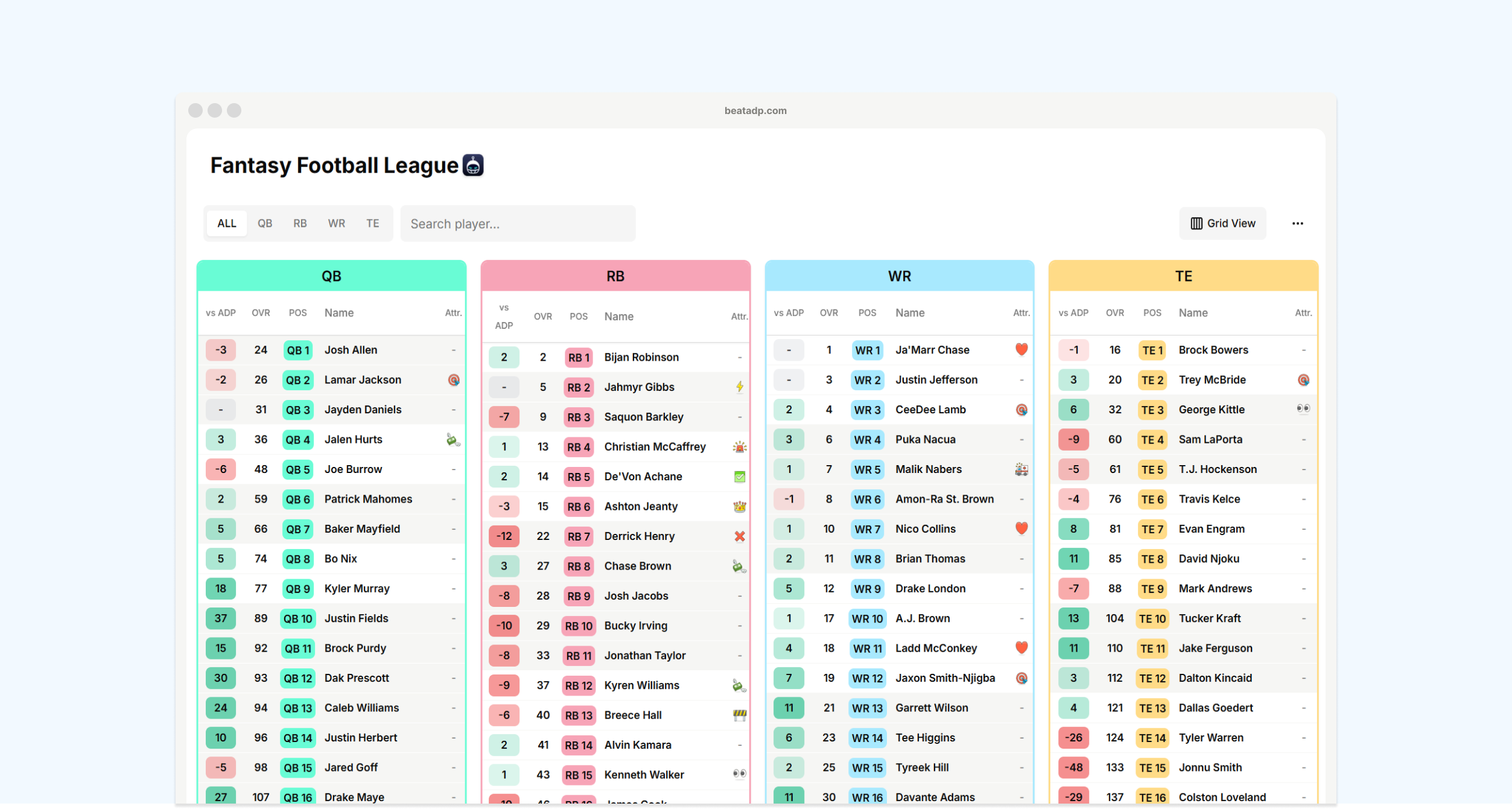The image size is (1512, 809).
Task: Click the target icon for Jaxon Smith-Njigba
Action: (1021, 679)
